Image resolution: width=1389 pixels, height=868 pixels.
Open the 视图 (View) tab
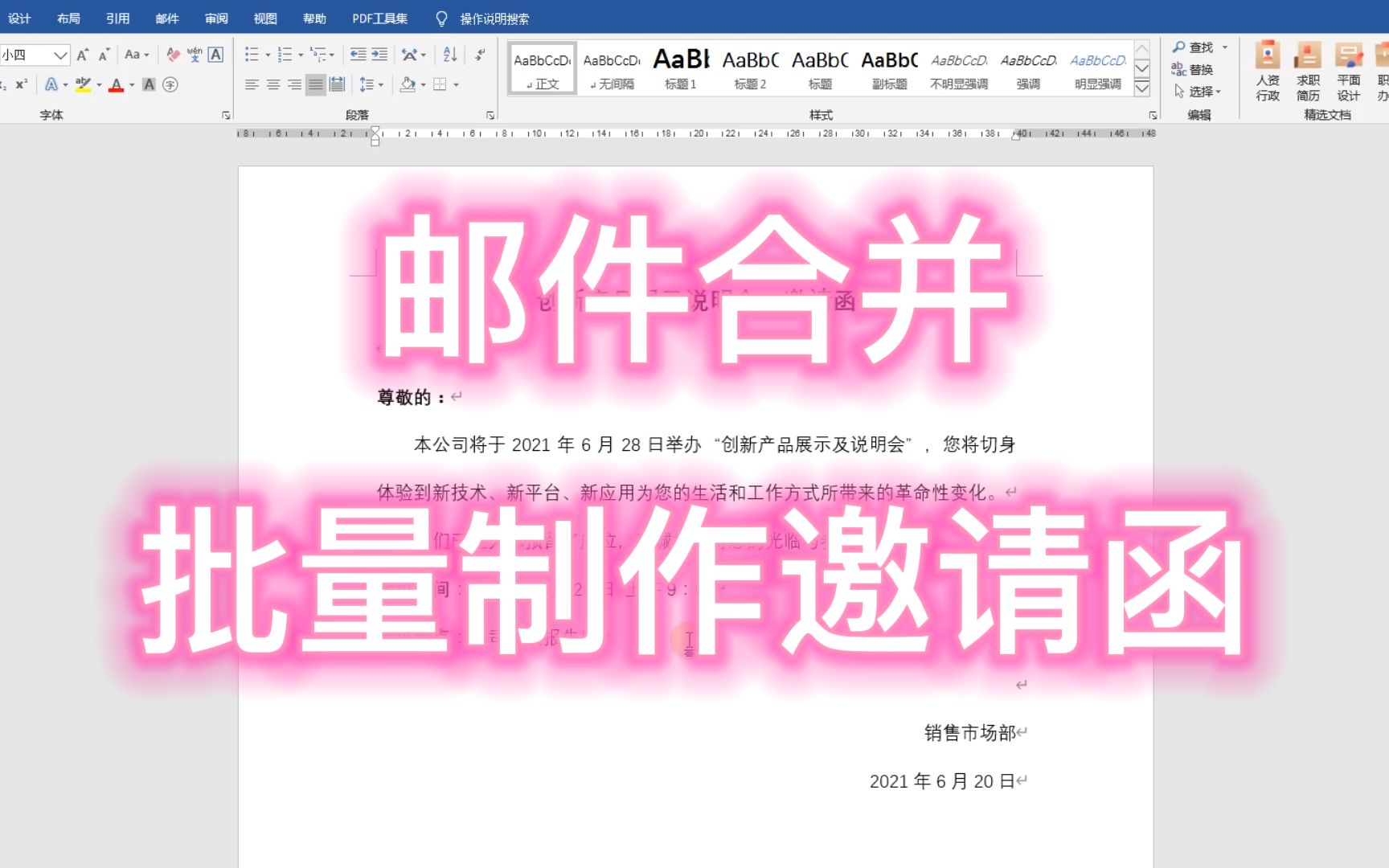coord(265,18)
